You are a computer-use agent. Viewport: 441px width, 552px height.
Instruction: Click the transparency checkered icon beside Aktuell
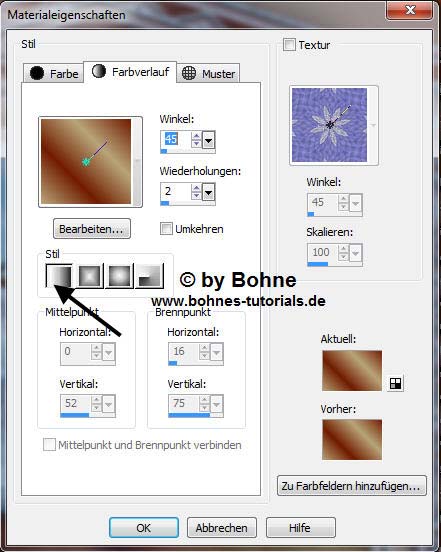[395, 383]
